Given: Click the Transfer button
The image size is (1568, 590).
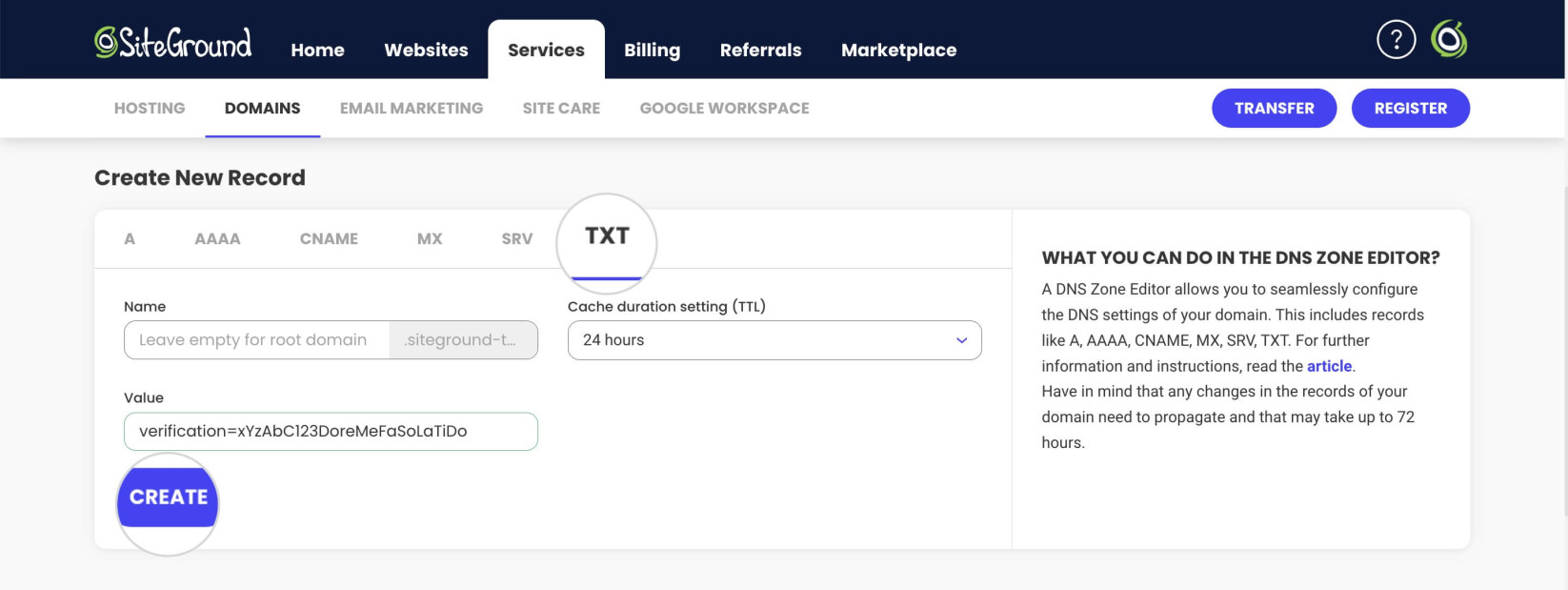Looking at the screenshot, I should (1274, 108).
